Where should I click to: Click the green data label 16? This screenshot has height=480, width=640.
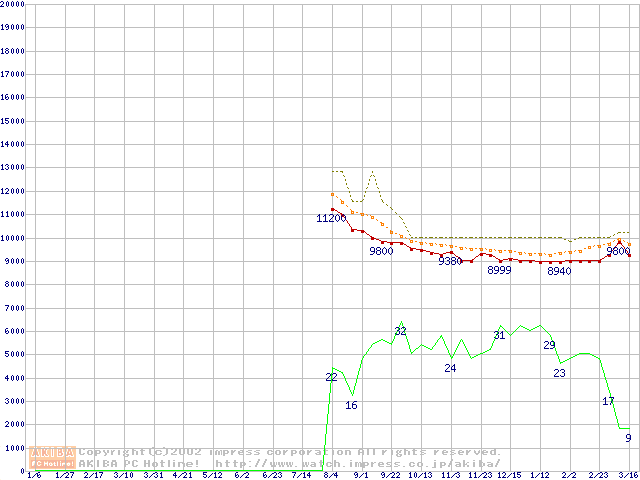[x=351, y=405]
